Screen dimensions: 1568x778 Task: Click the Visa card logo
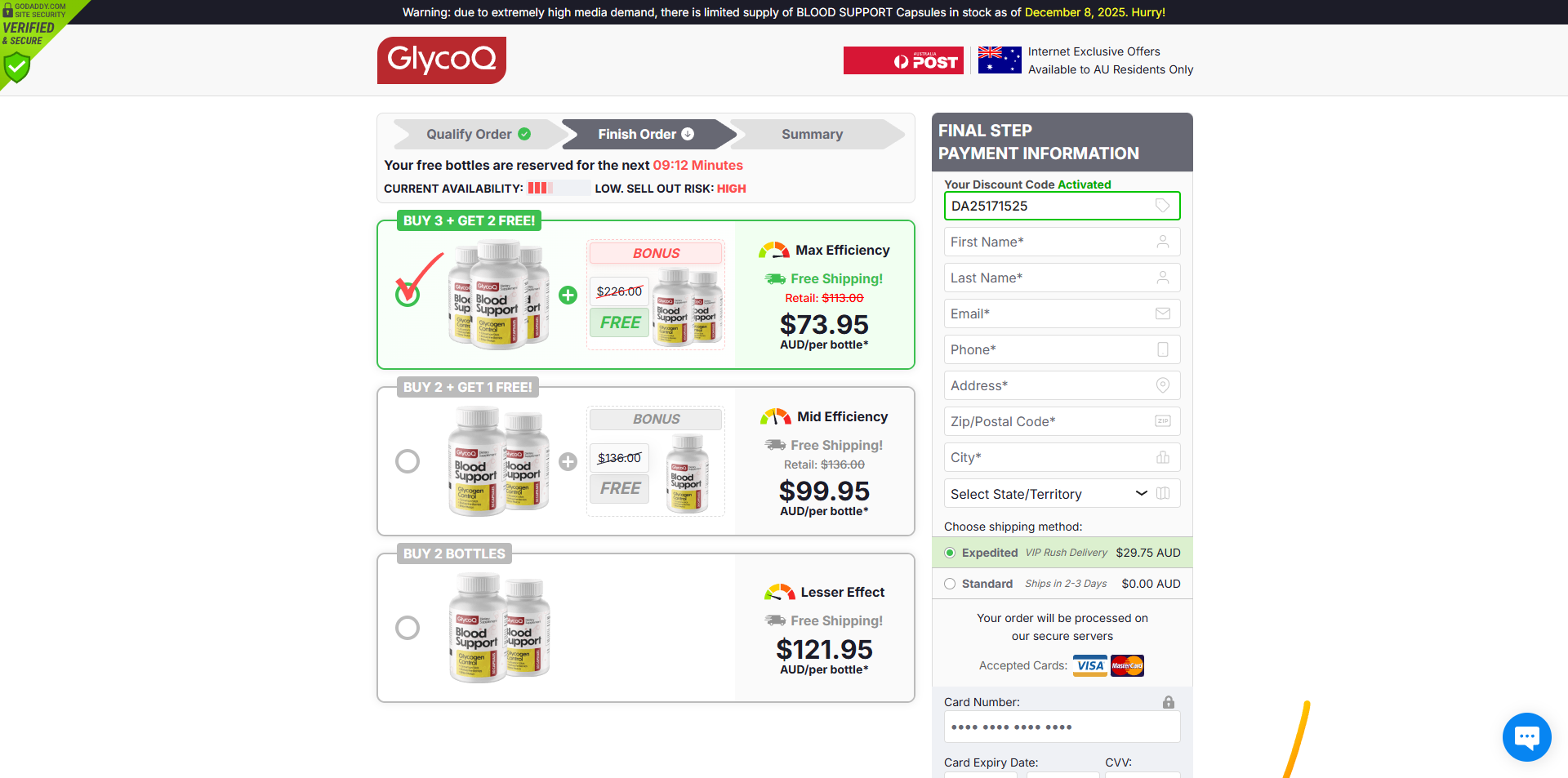pyautogui.click(x=1090, y=665)
